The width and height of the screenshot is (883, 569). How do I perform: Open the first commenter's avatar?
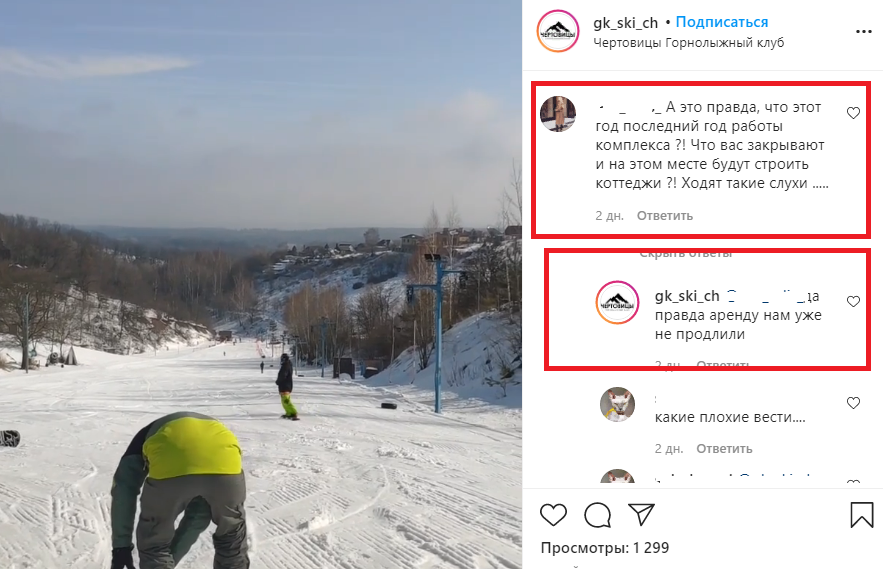(x=558, y=114)
